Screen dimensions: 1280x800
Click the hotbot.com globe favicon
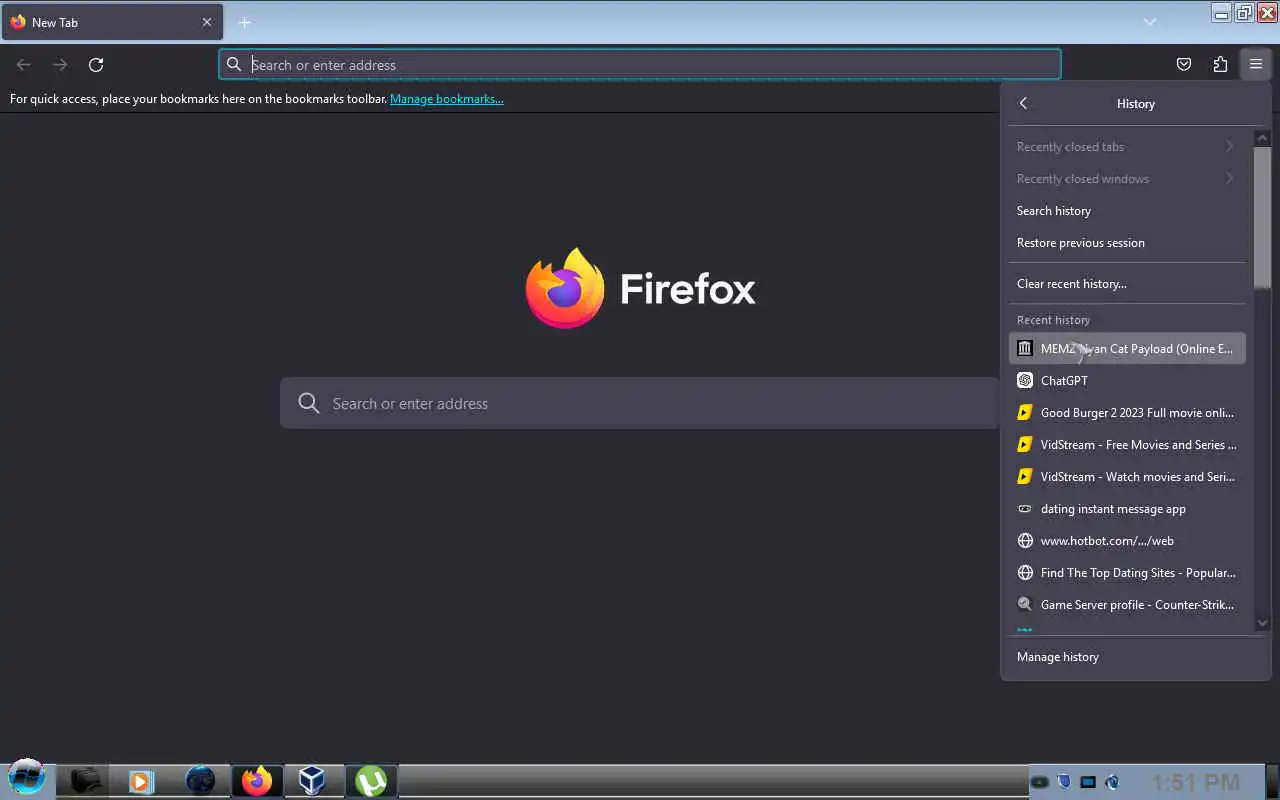1025,541
